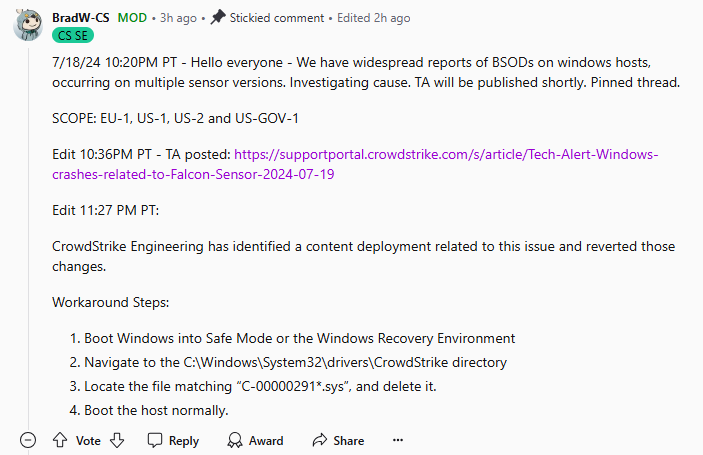Click the BradW-CS user avatar

click(28, 25)
